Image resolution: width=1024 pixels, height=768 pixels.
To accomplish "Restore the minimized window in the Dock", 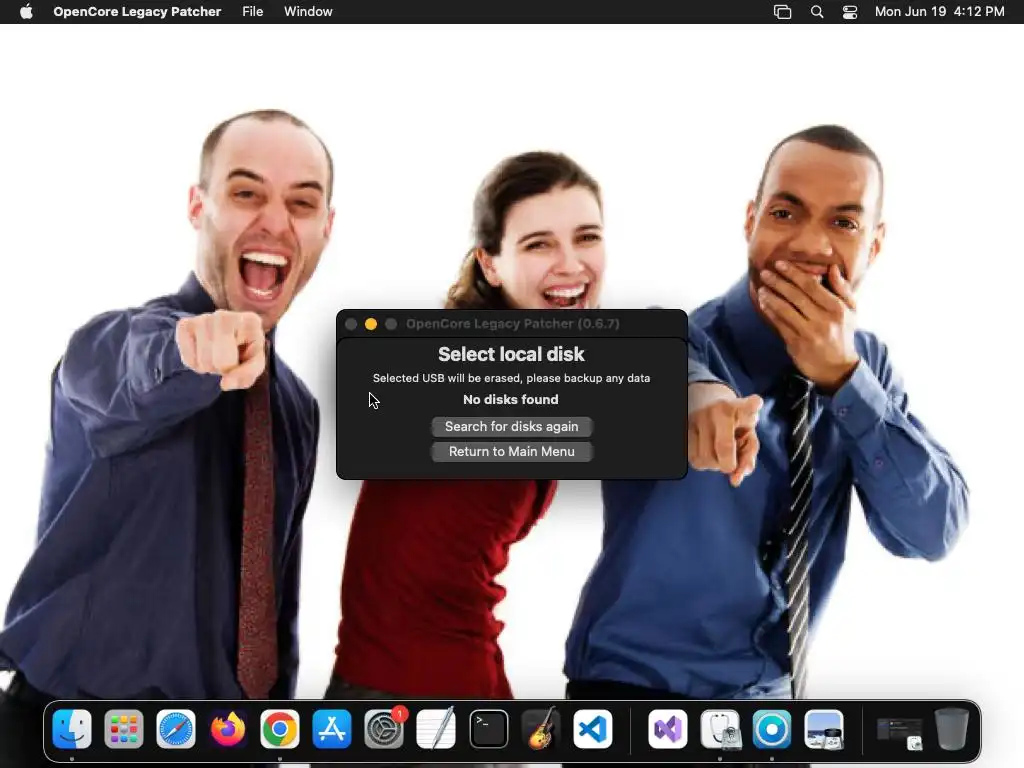I will 899,733.
